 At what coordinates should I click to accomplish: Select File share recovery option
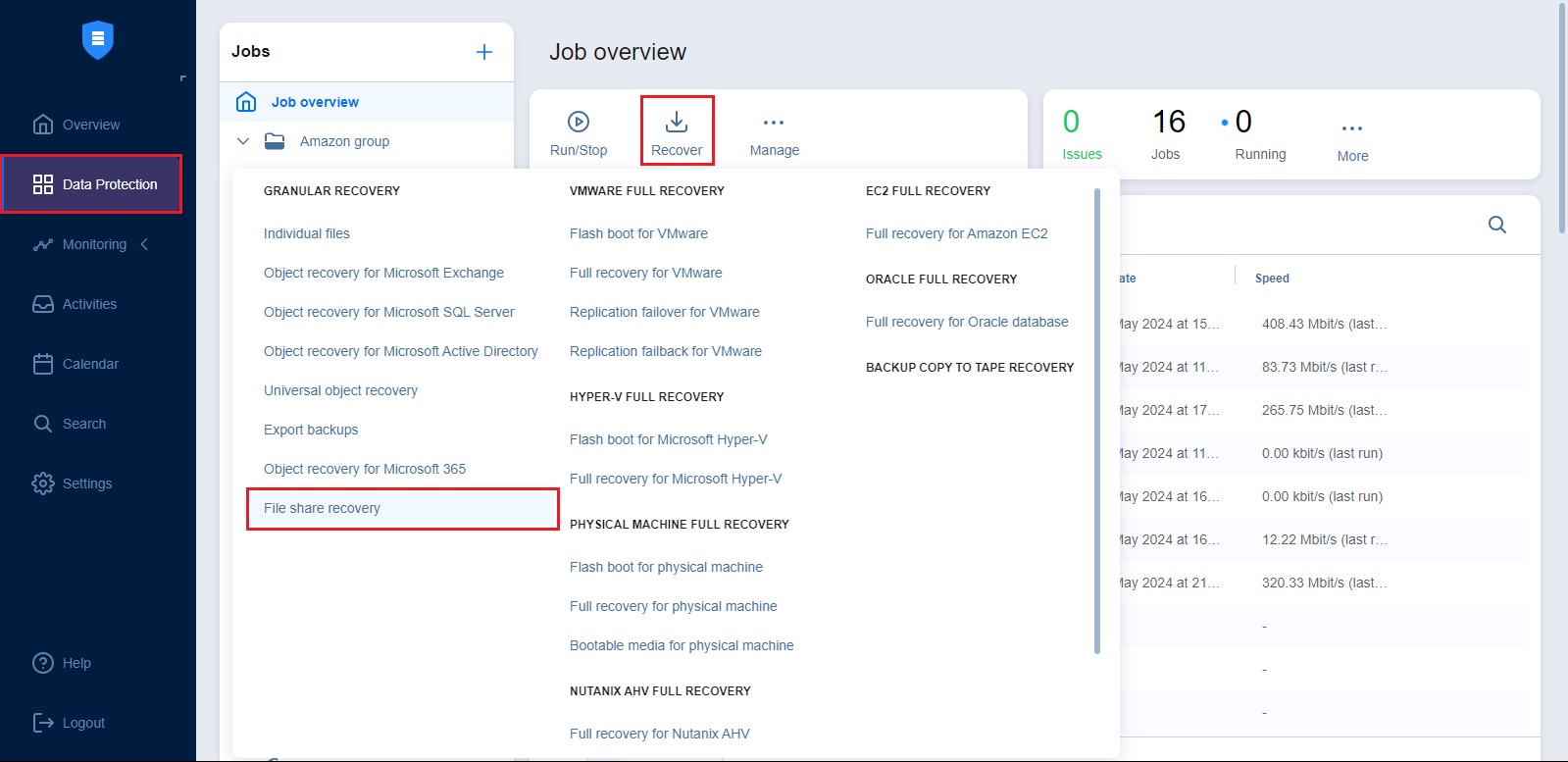[x=322, y=508]
